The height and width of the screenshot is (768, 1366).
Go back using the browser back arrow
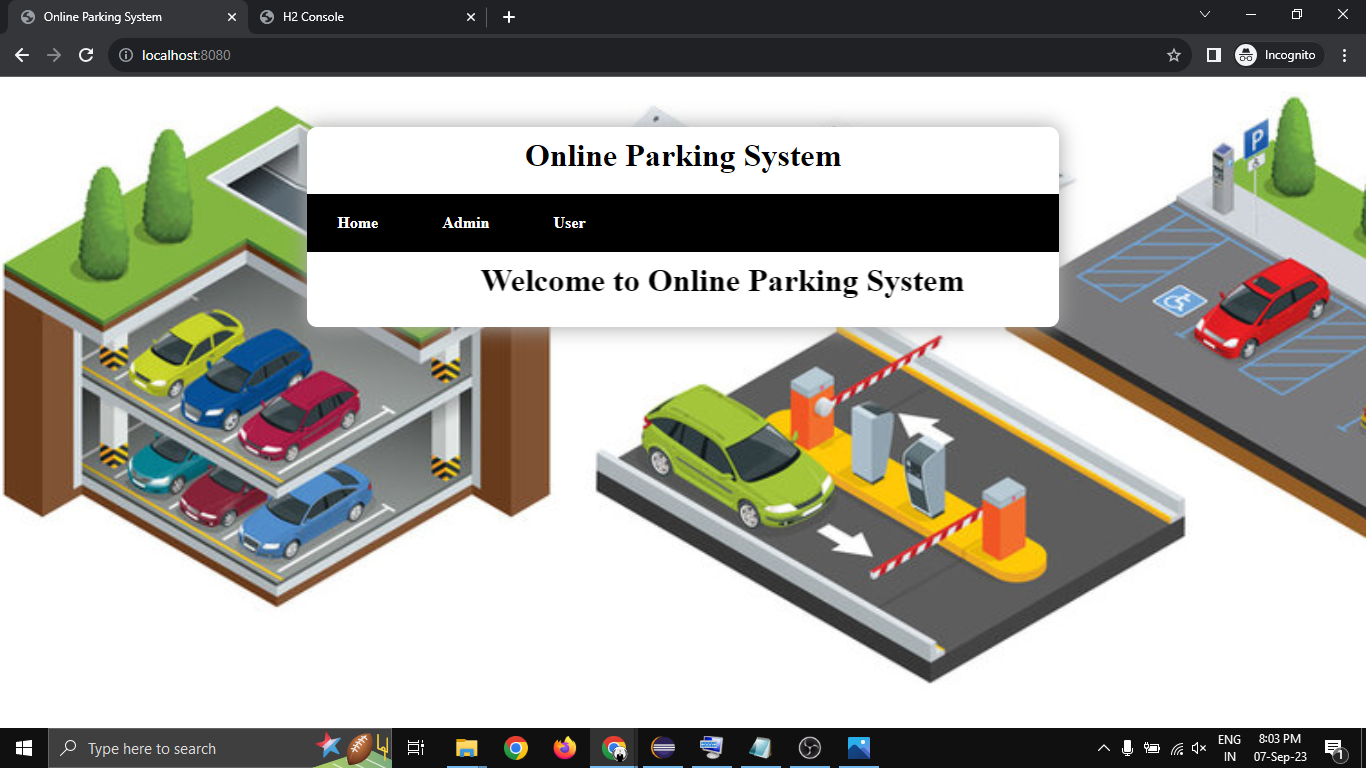[22, 55]
